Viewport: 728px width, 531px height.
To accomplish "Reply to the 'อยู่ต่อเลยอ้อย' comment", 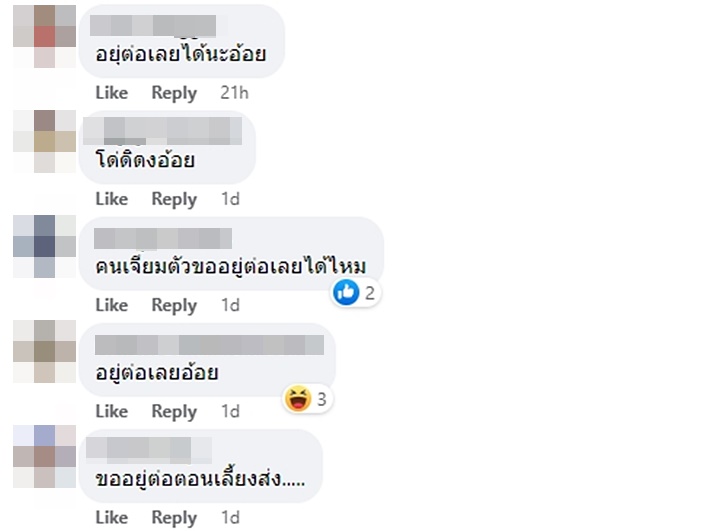I will coord(174,412).
